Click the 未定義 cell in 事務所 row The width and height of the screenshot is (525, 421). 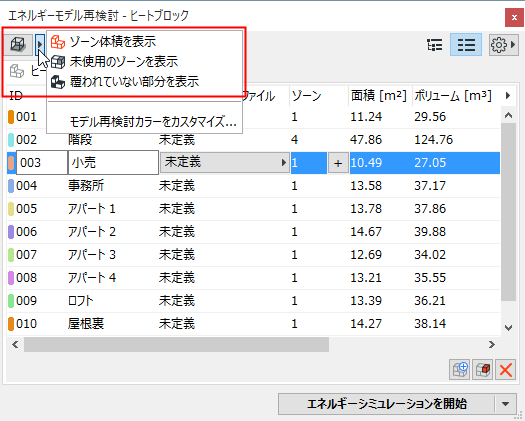(177, 186)
